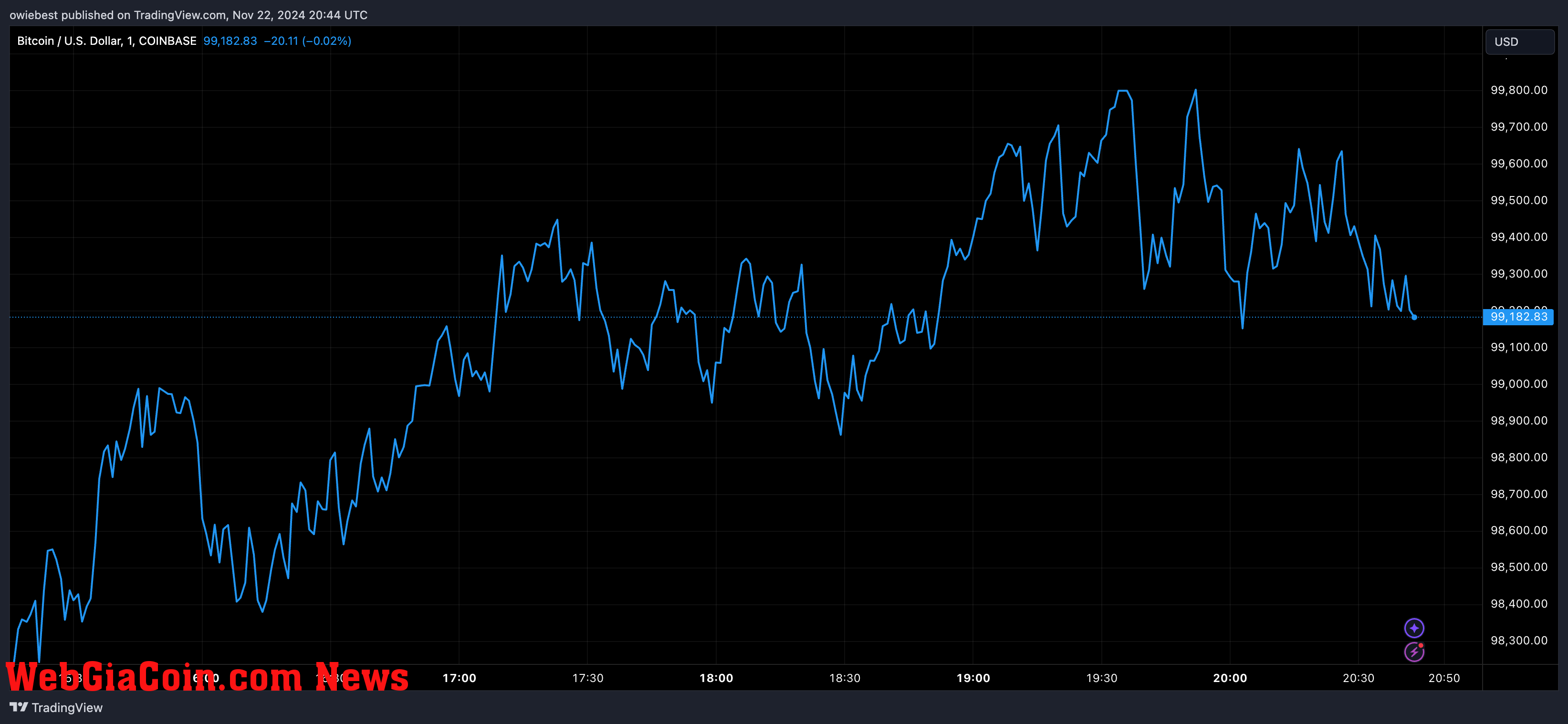
Task: Click the current price label 99,182.83 on axis
Action: pyautogui.click(x=1518, y=316)
